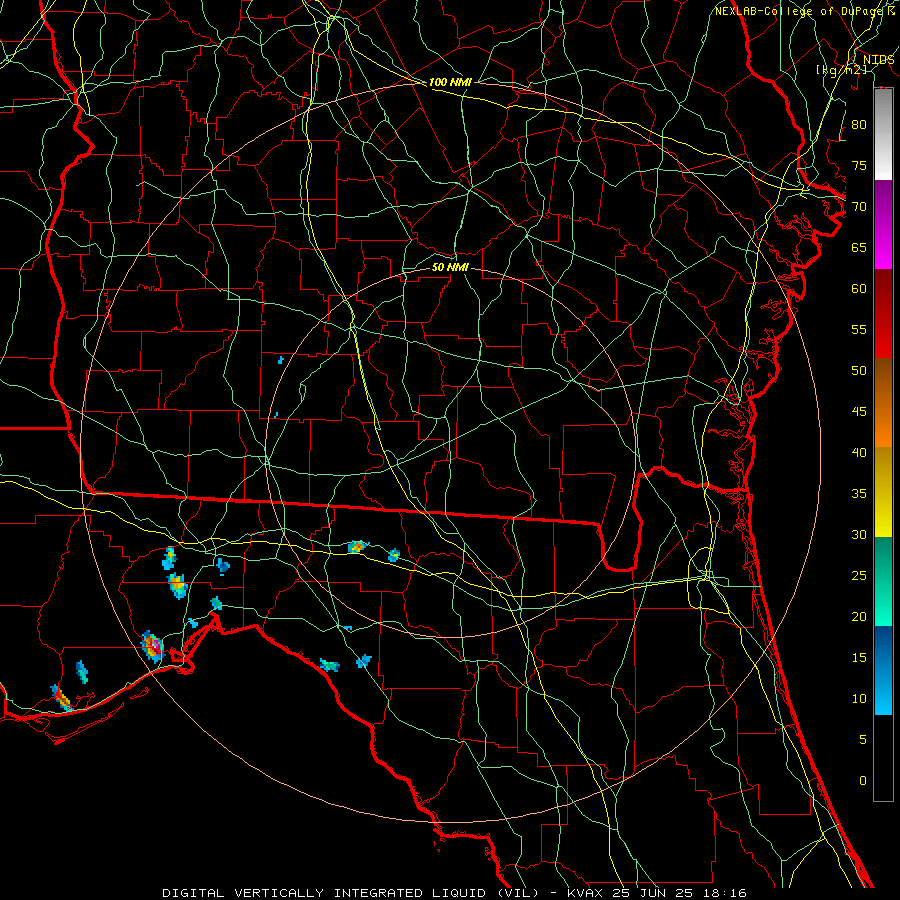Click the 55 value on the VIL scale

tap(859, 329)
